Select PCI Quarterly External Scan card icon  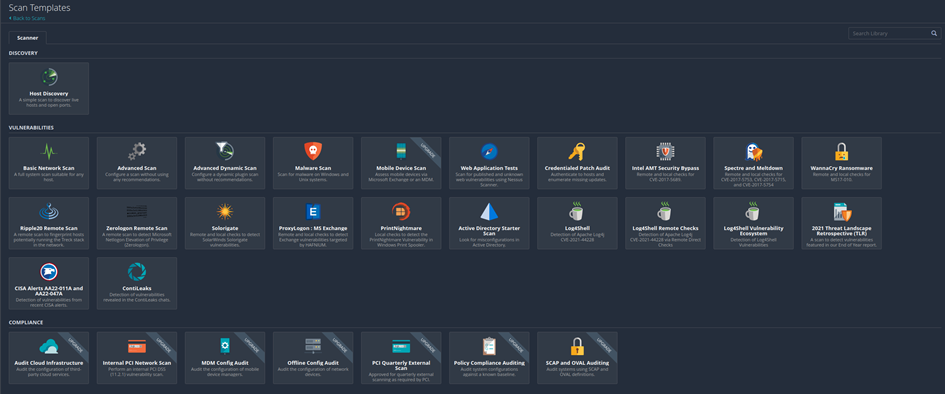click(x=401, y=346)
